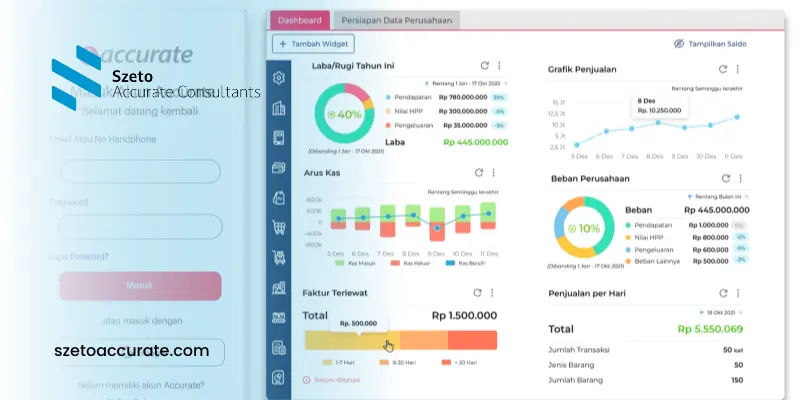Click the info icon beside Belum dilunasi

(x=306, y=380)
